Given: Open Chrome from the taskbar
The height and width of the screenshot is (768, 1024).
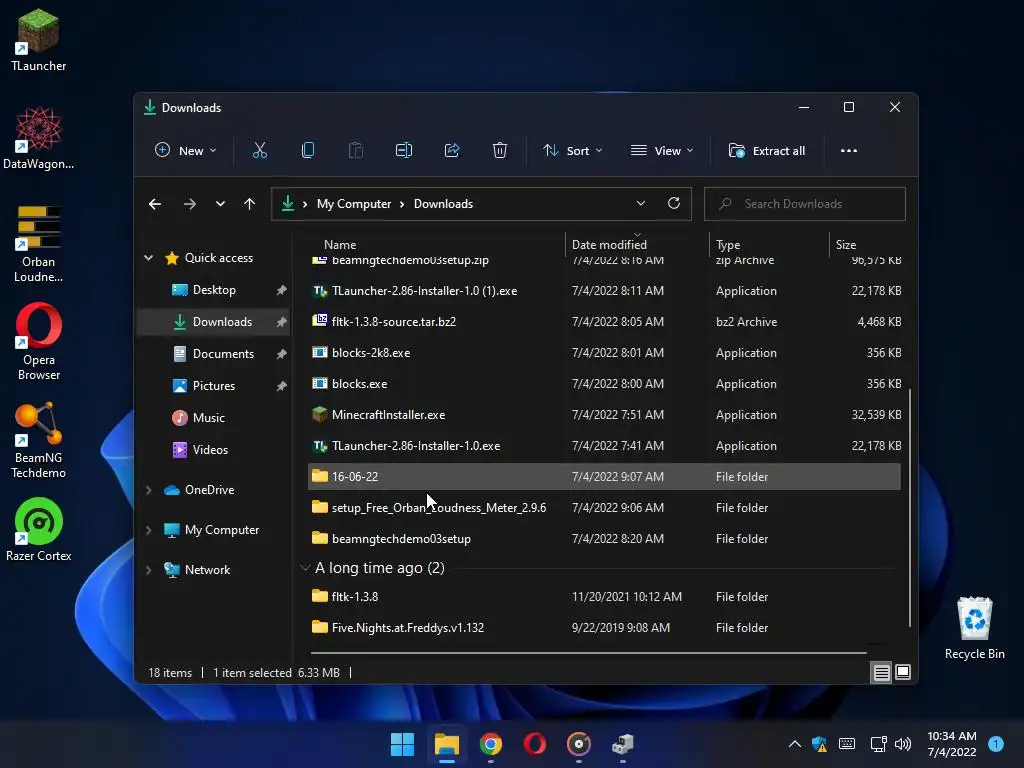Looking at the screenshot, I should coord(490,744).
